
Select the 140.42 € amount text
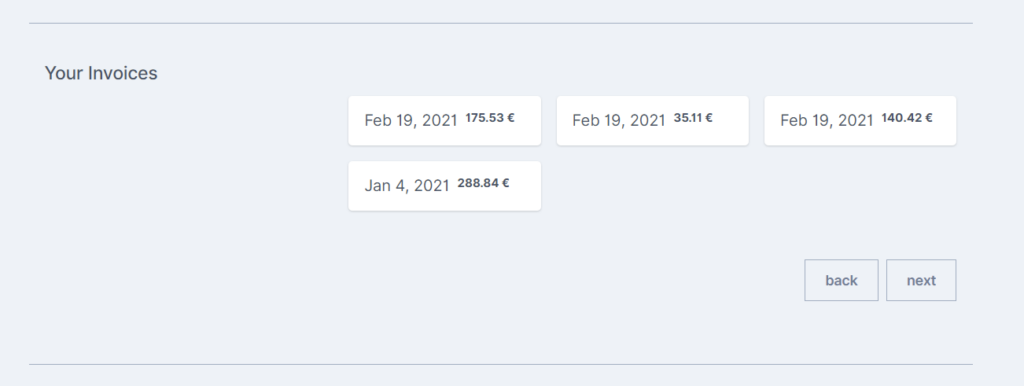906,118
